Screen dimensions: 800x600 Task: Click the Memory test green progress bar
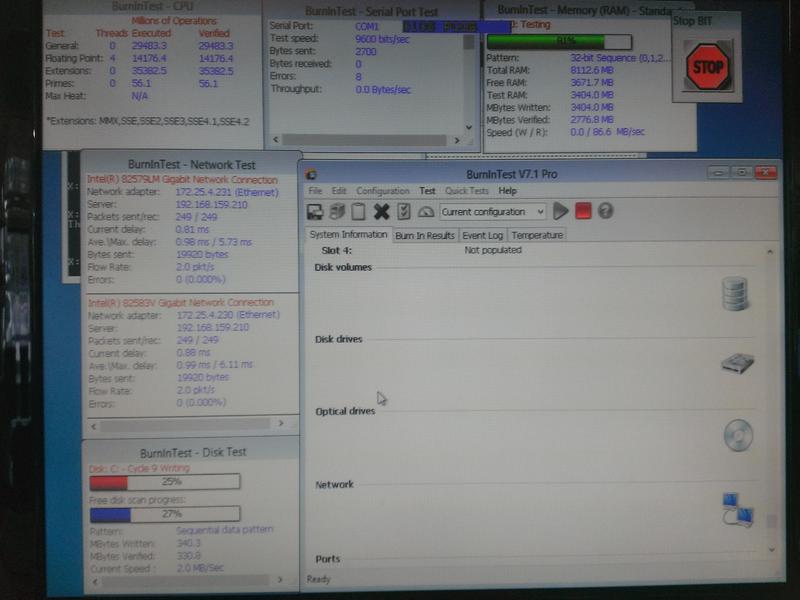click(x=559, y=41)
